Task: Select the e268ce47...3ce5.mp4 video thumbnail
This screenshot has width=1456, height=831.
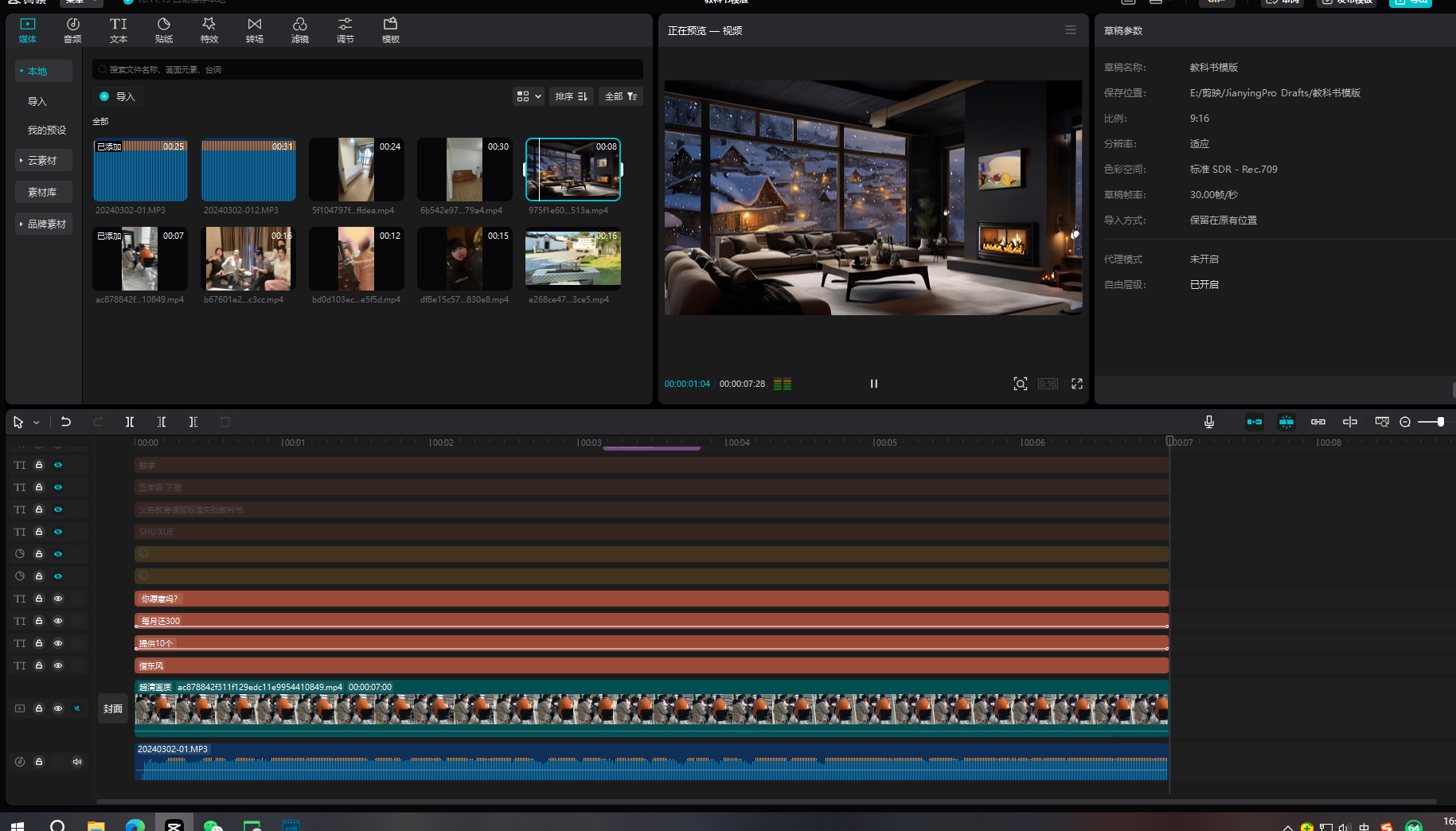Action: pyautogui.click(x=573, y=259)
